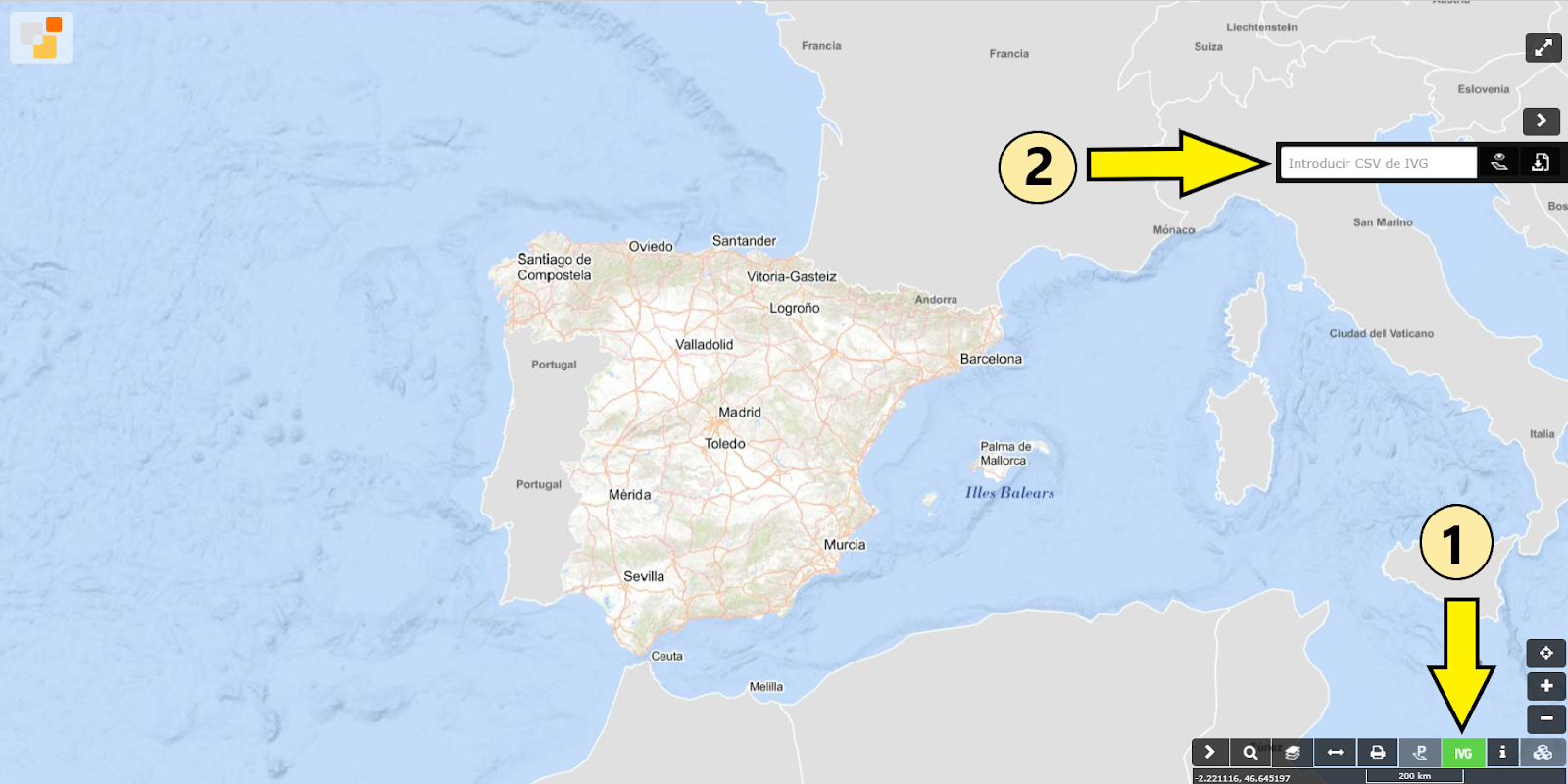Click the orange squares logo icon
Viewport: 1568px width, 784px height.
click(41, 37)
